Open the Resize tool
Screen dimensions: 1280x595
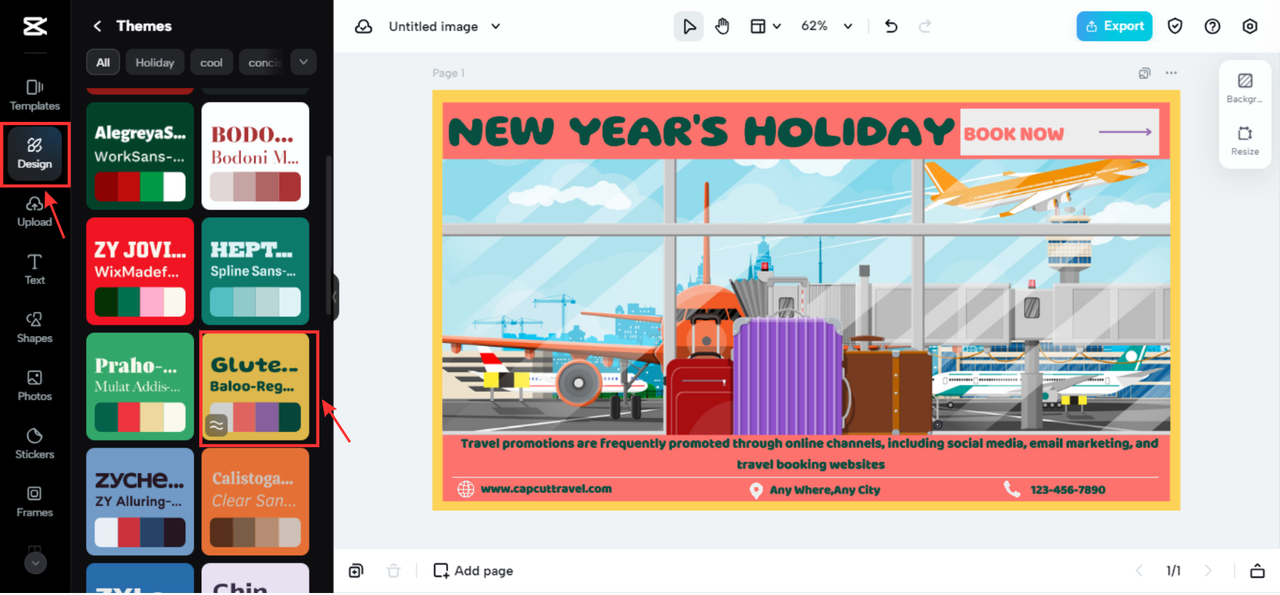click(x=1245, y=140)
